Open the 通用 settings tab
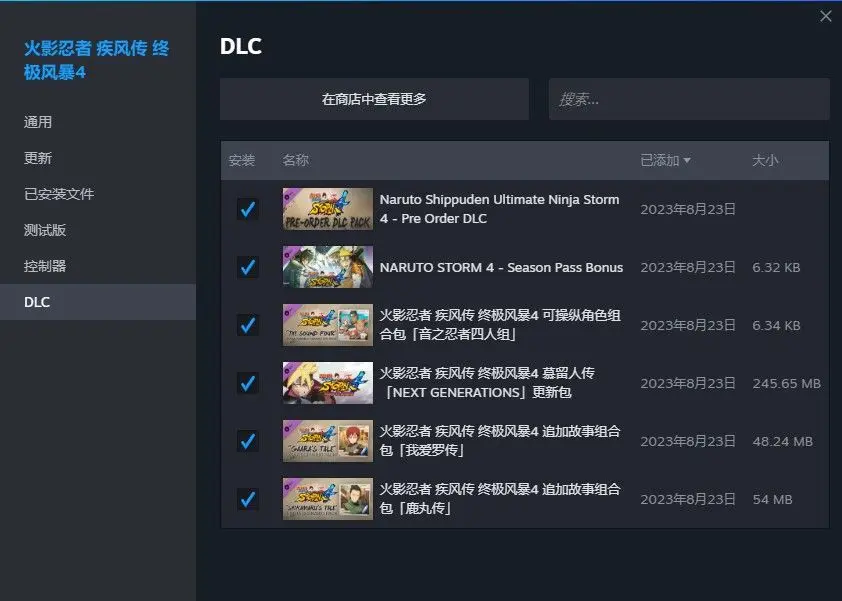The image size is (842, 601). pos(98,122)
